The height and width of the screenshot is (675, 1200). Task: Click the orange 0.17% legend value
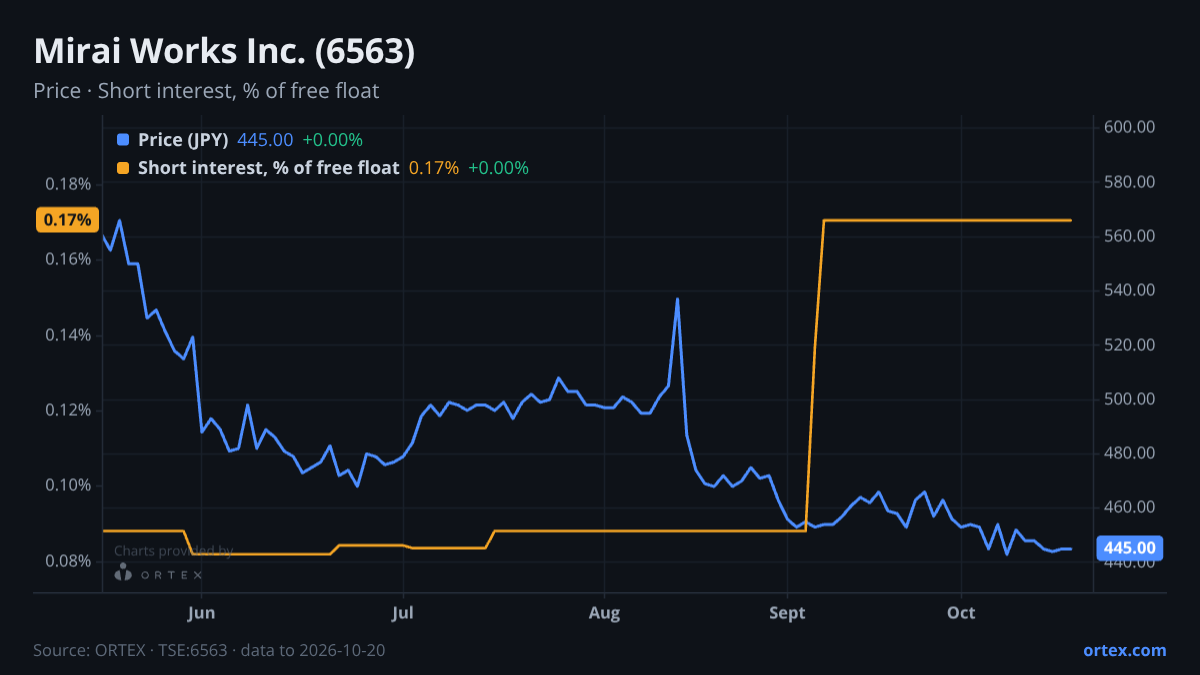[x=434, y=168]
